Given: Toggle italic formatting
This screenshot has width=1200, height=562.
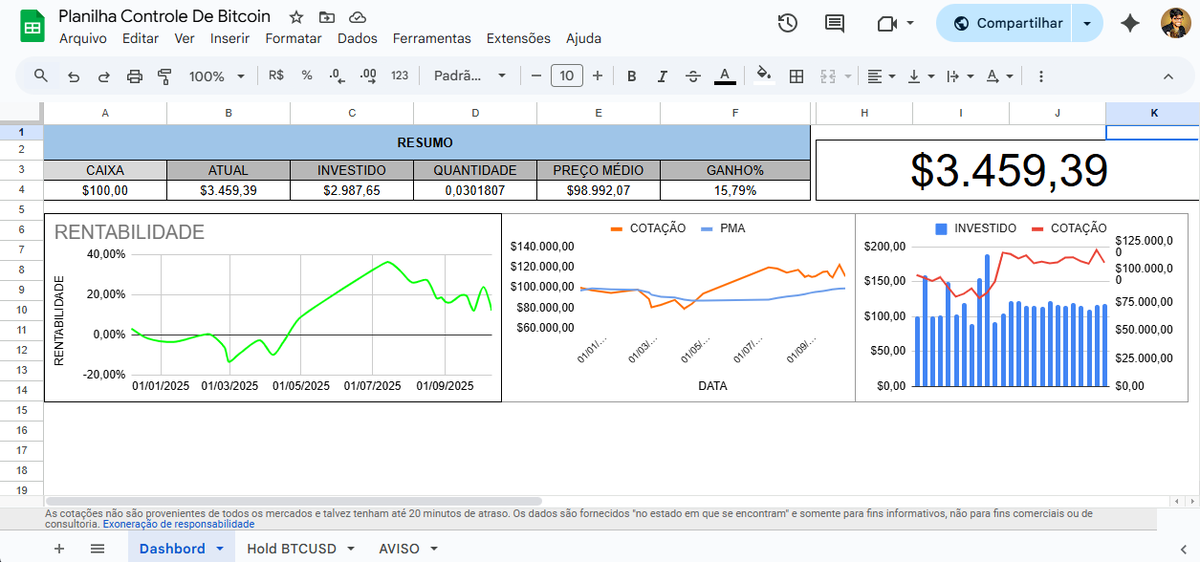Looking at the screenshot, I should pyautogui.click(x=661, y=76).
